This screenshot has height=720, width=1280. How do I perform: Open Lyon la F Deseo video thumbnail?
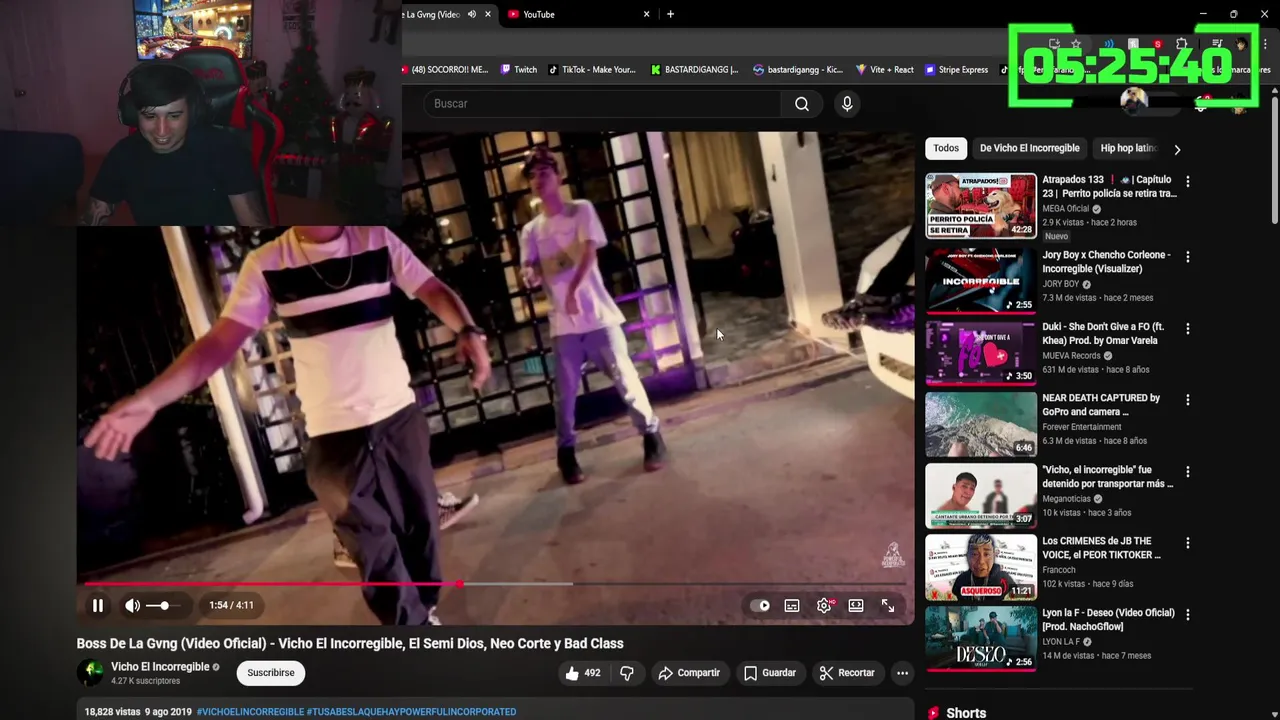[981, 639]
